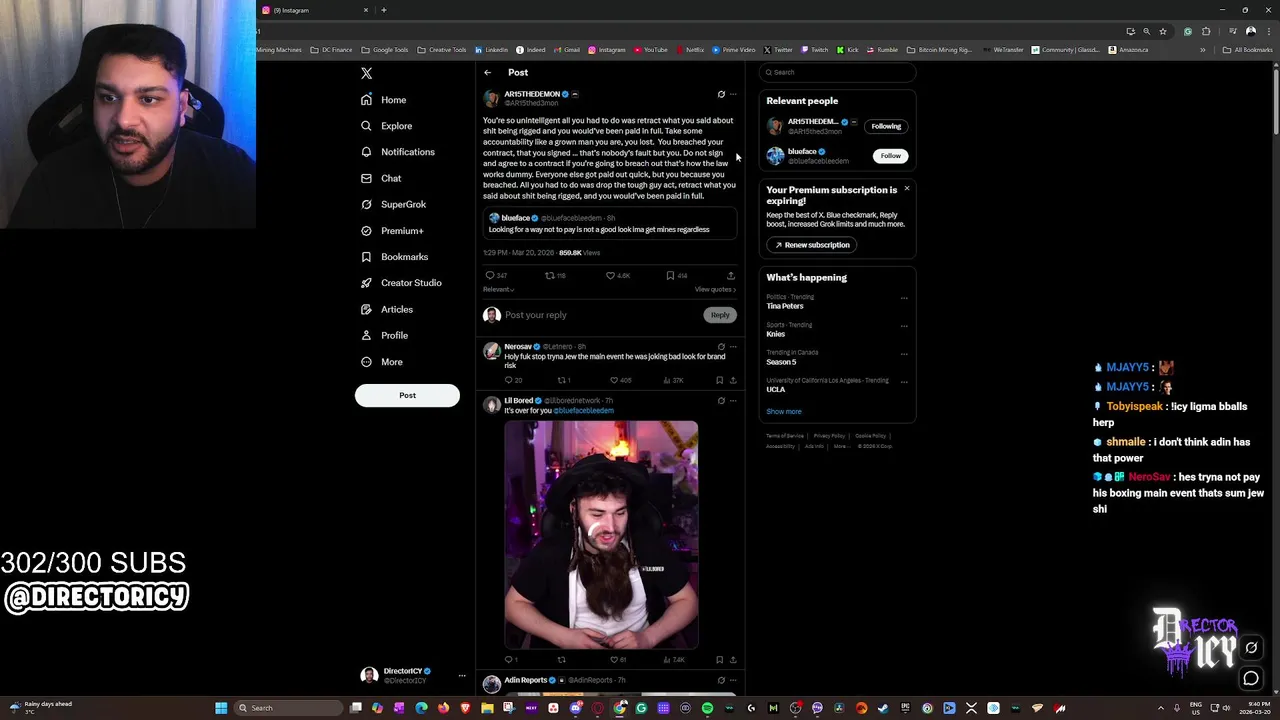This screenshot has height=720, width=1280.
Task: Open Notifications bell icon in sidebar
Action: (x=366, y=152)
